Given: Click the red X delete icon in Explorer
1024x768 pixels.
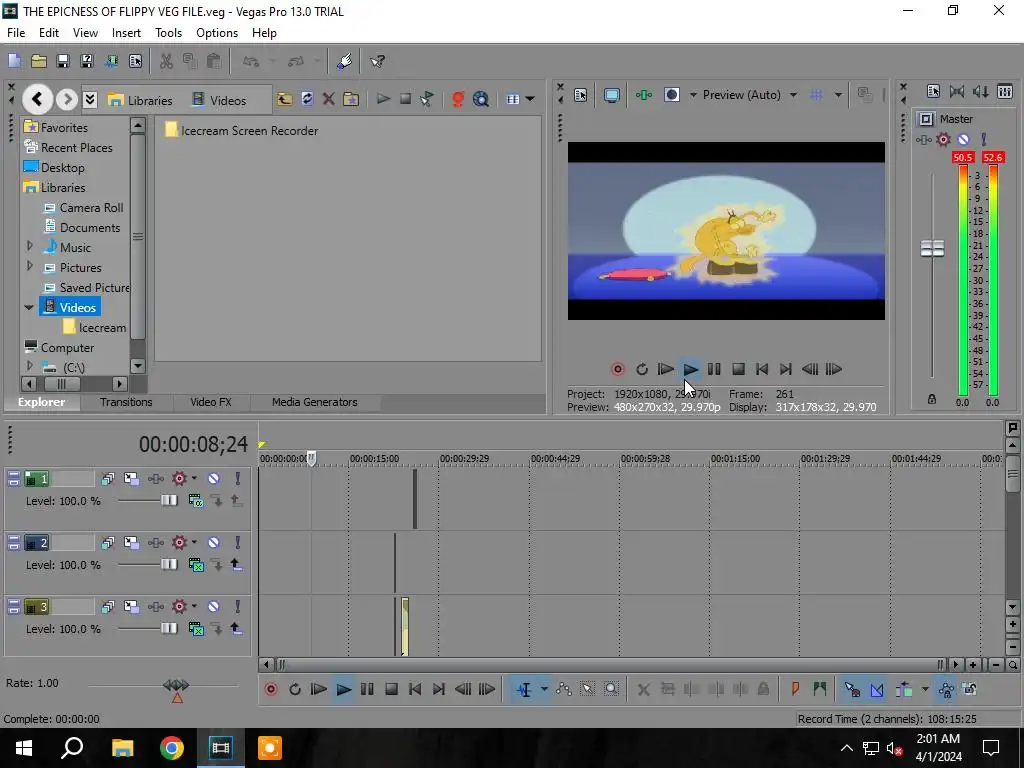Looking at the screenshot, I should pos(328,99).
